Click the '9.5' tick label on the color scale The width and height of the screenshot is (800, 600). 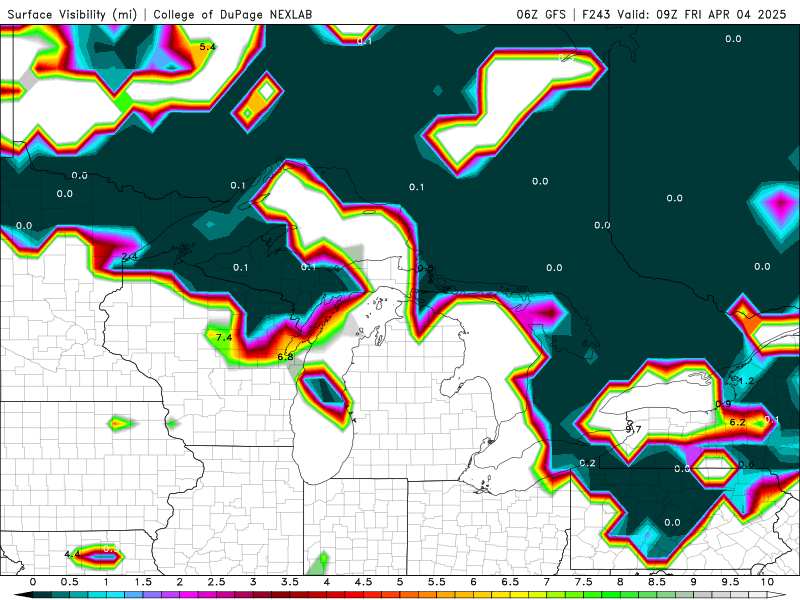pyautogui.click(x=731, y=582)
